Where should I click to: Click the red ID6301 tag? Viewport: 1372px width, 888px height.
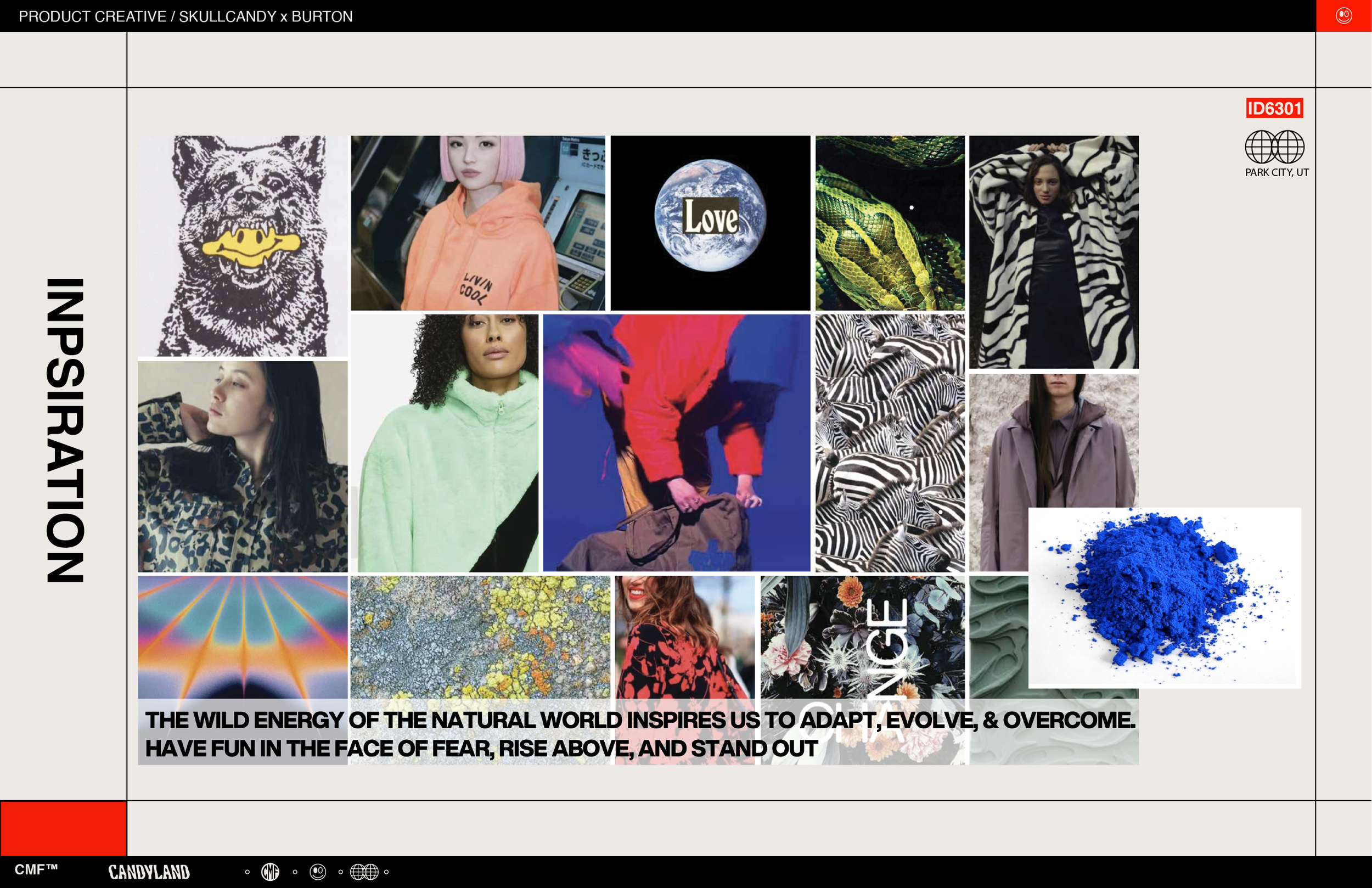1274,108
